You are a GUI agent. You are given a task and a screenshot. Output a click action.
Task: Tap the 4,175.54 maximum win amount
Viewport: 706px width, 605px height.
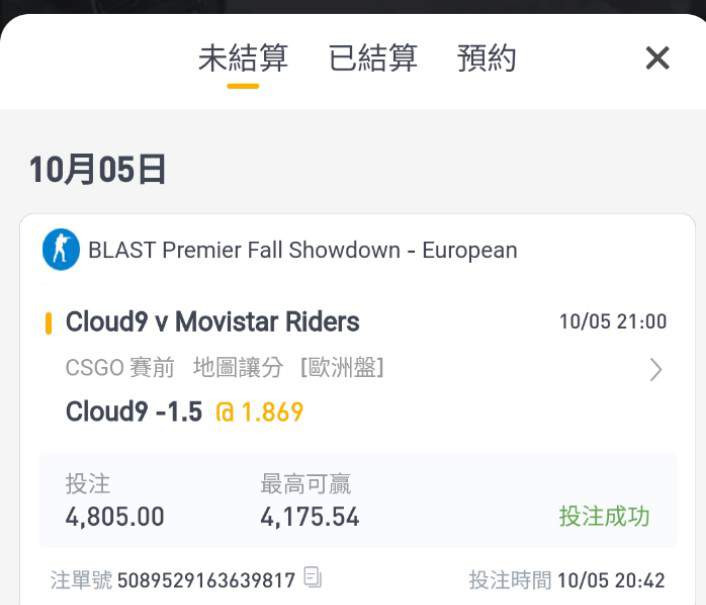point(310,516)
